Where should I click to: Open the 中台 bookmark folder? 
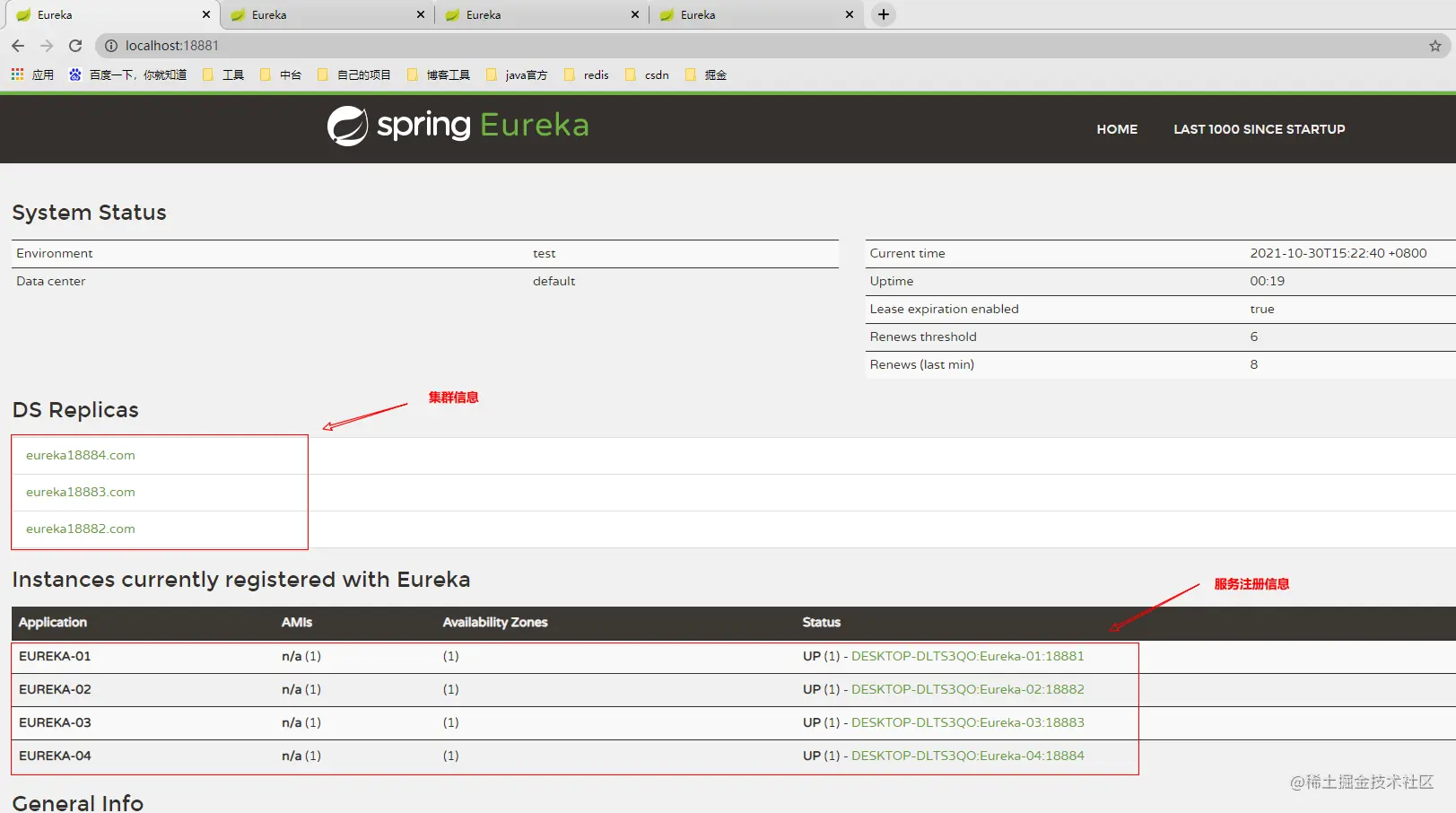[x=281, y=74]
